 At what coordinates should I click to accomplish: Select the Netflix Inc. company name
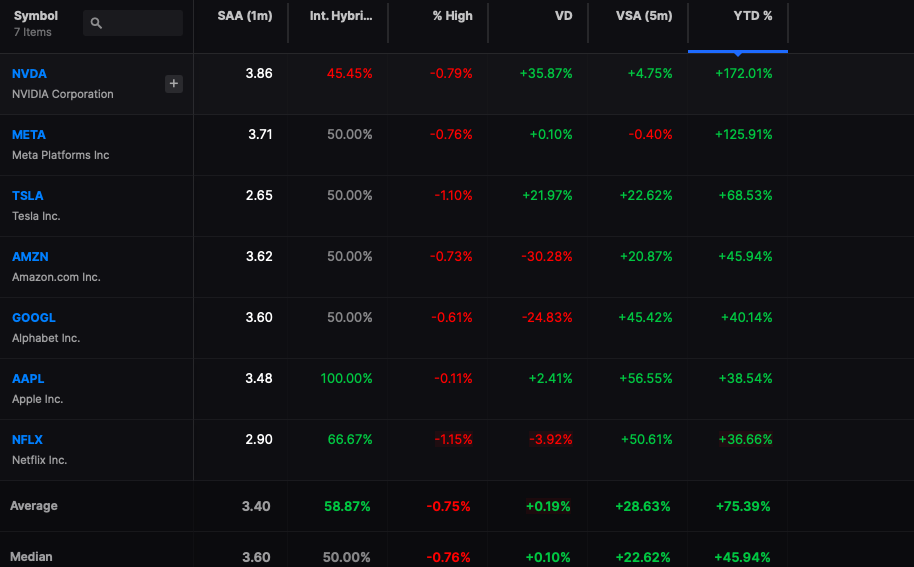(40, 460)
